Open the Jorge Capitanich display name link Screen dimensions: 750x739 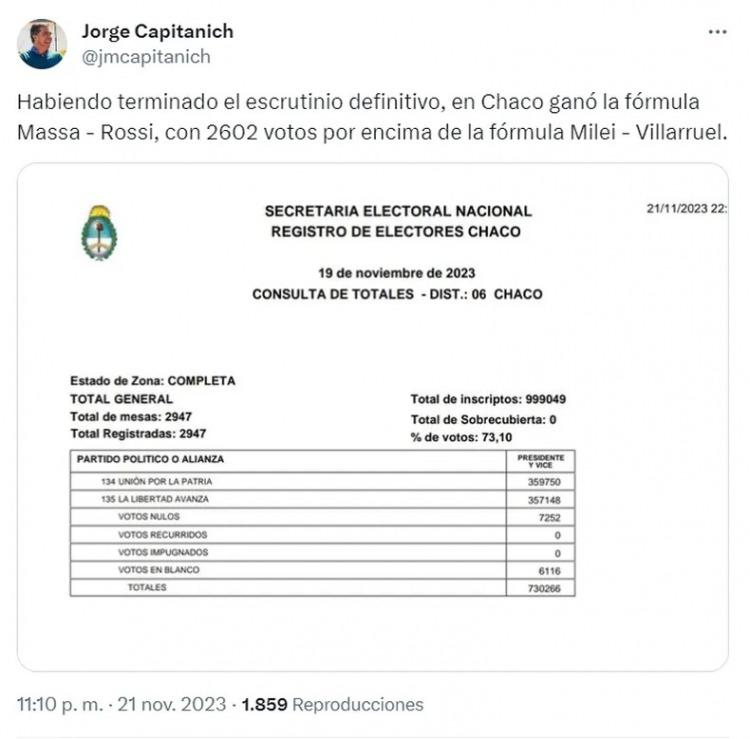tap(157, 32)
